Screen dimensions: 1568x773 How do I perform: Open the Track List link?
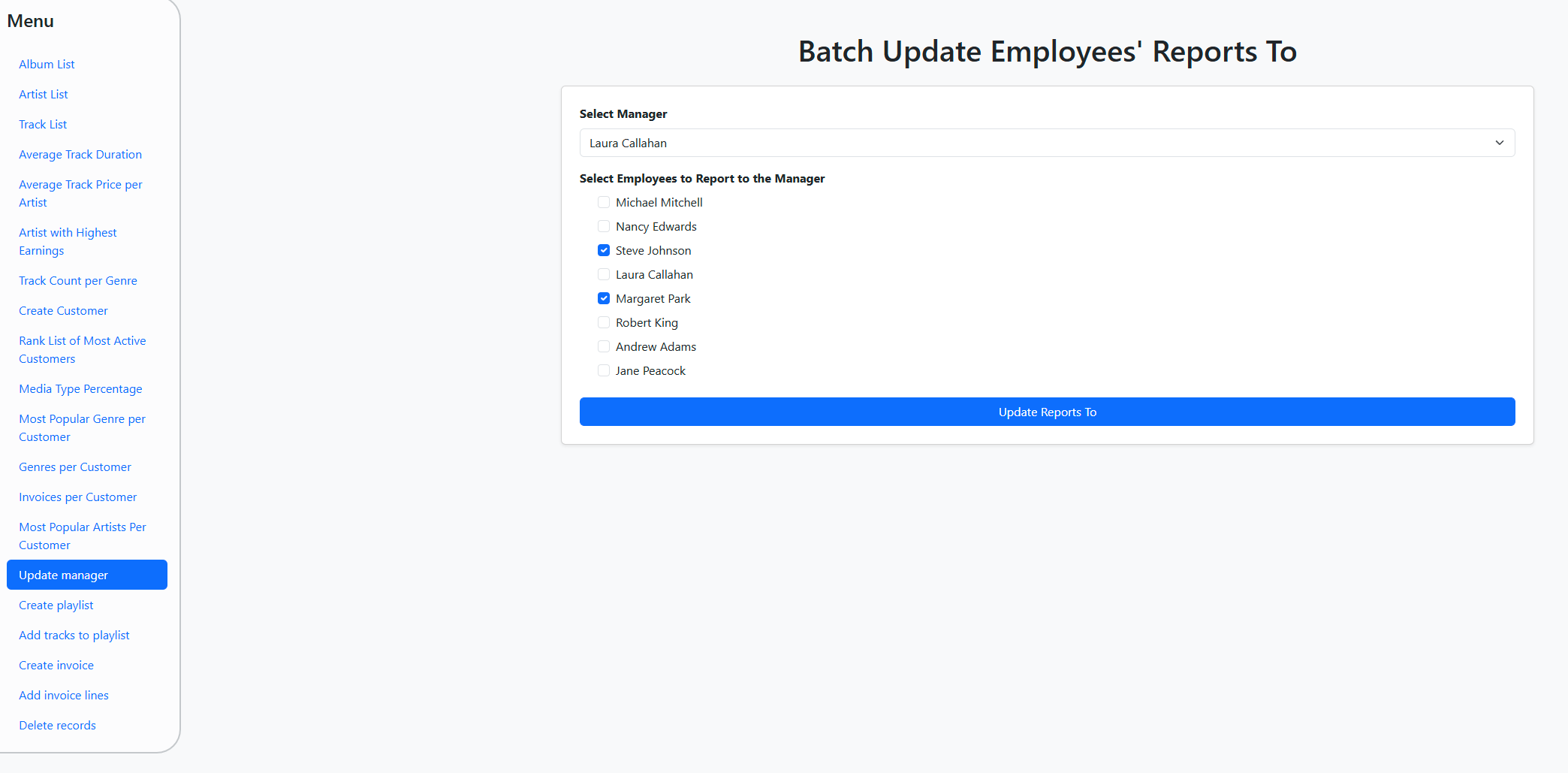pyautogui.click(x=43, y=124)
